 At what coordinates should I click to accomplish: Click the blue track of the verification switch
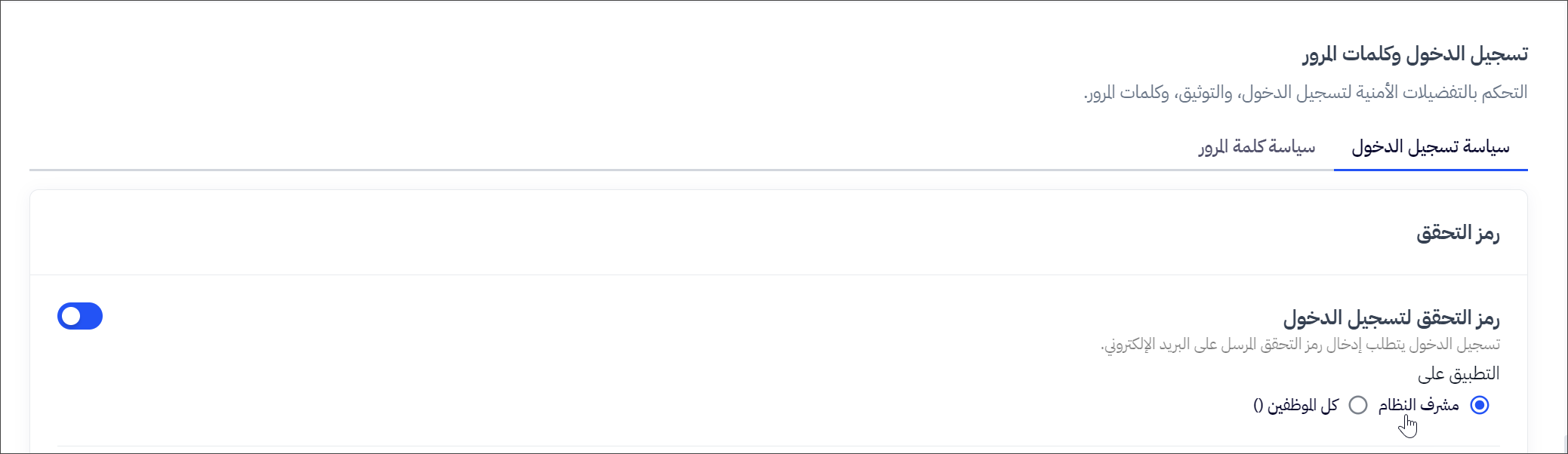[x=91, y=317]
